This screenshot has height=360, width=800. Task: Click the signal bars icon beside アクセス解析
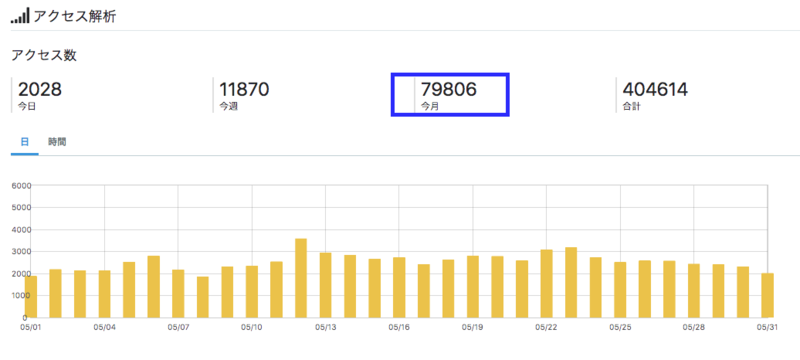click(20, 17)
